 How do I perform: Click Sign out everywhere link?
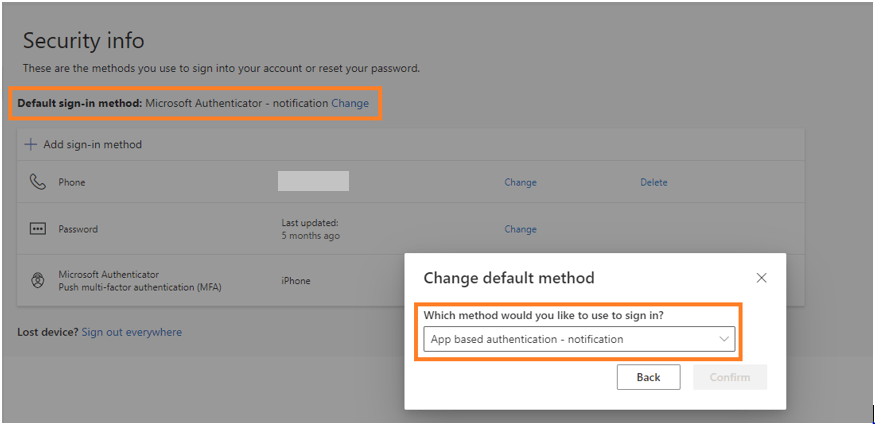[132, 333]
